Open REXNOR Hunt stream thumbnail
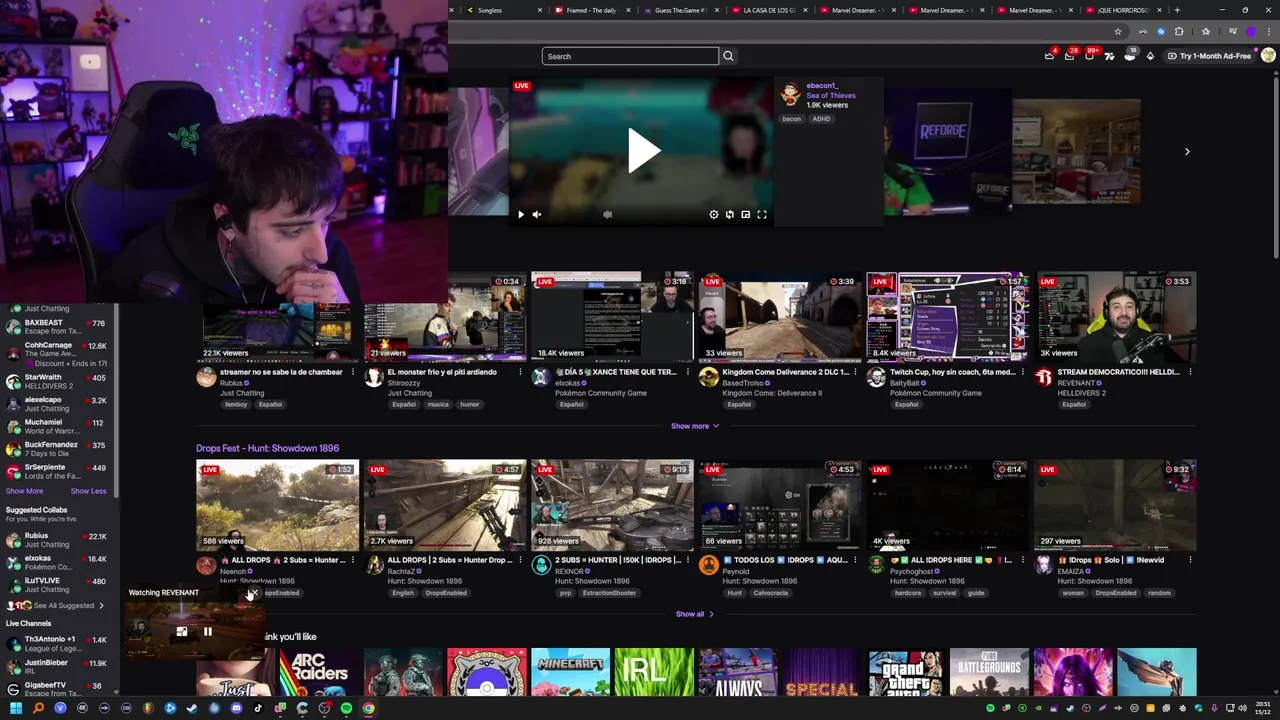This screenshot has width=1280, height=720. (x=612, y=505)
